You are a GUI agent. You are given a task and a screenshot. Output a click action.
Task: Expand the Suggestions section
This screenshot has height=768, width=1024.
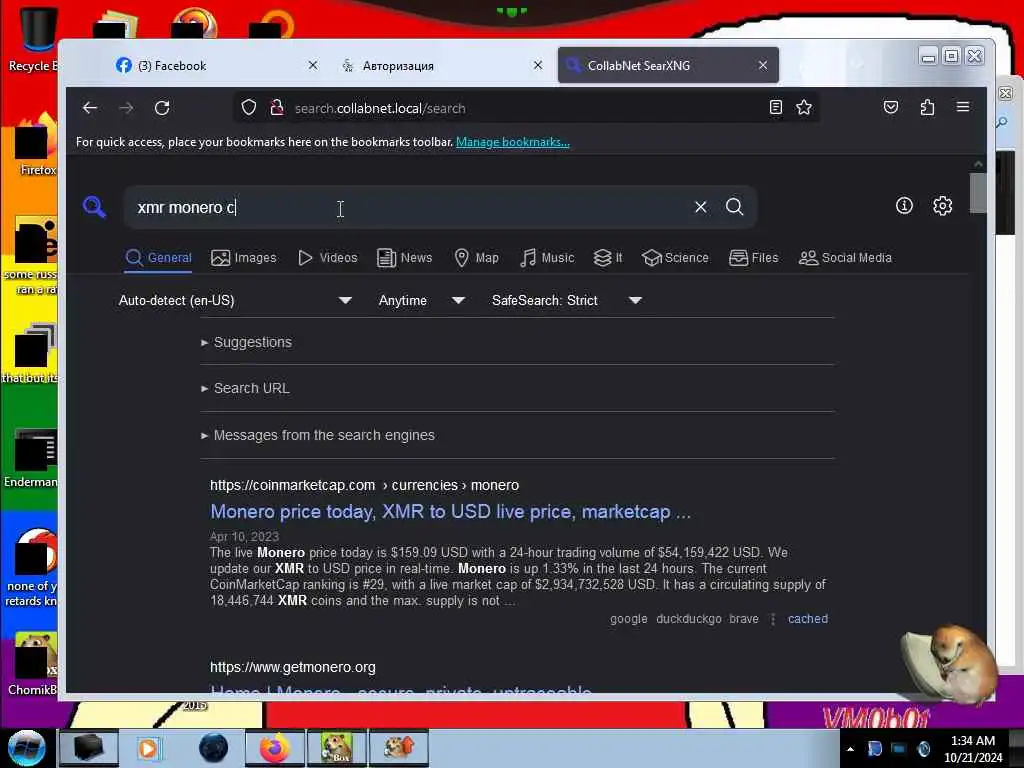(247, 342)
